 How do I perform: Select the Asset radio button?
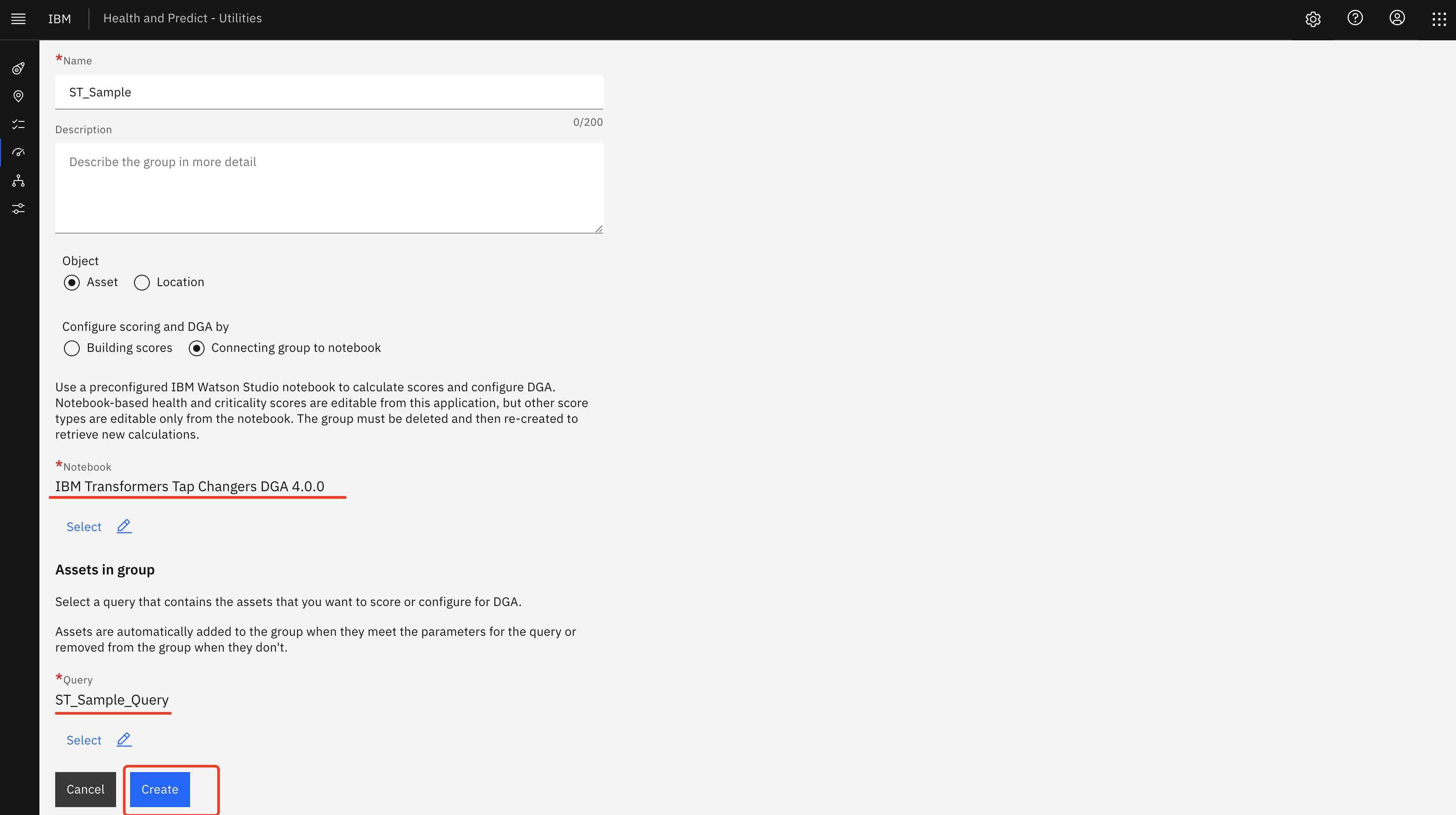[x=72, y=282]
